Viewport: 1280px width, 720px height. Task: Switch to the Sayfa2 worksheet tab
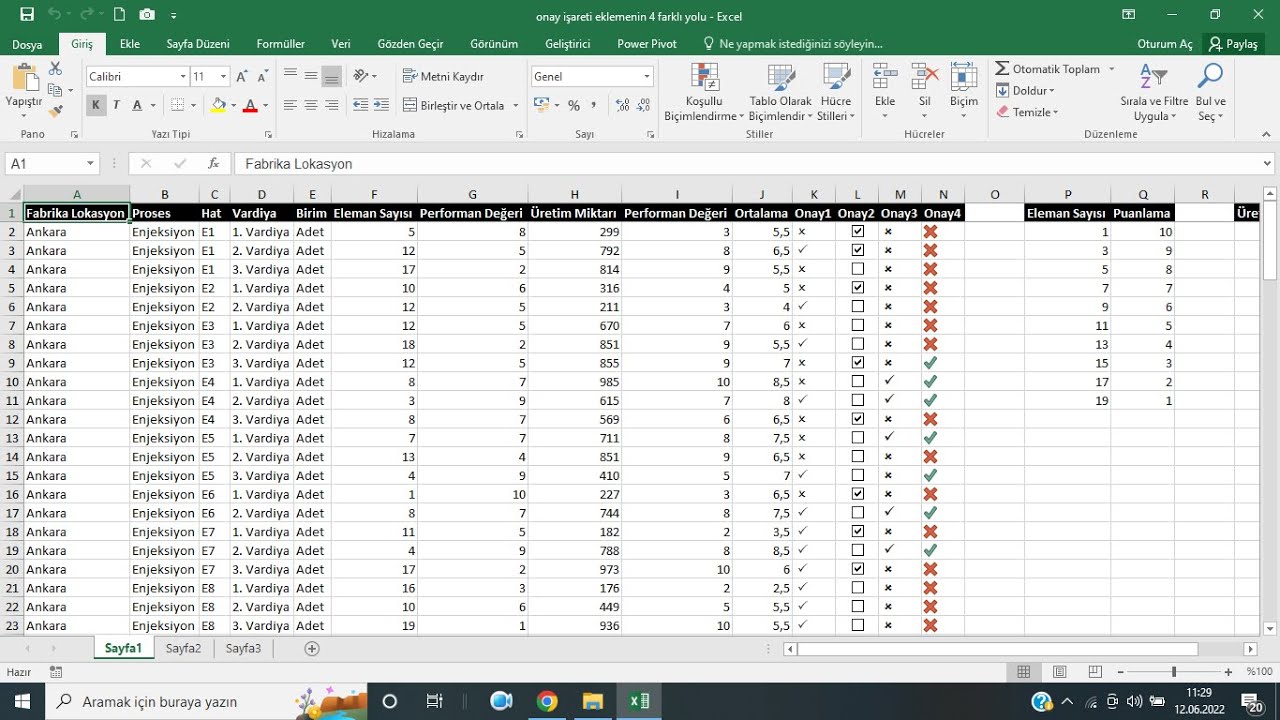(x=183, y=648)
